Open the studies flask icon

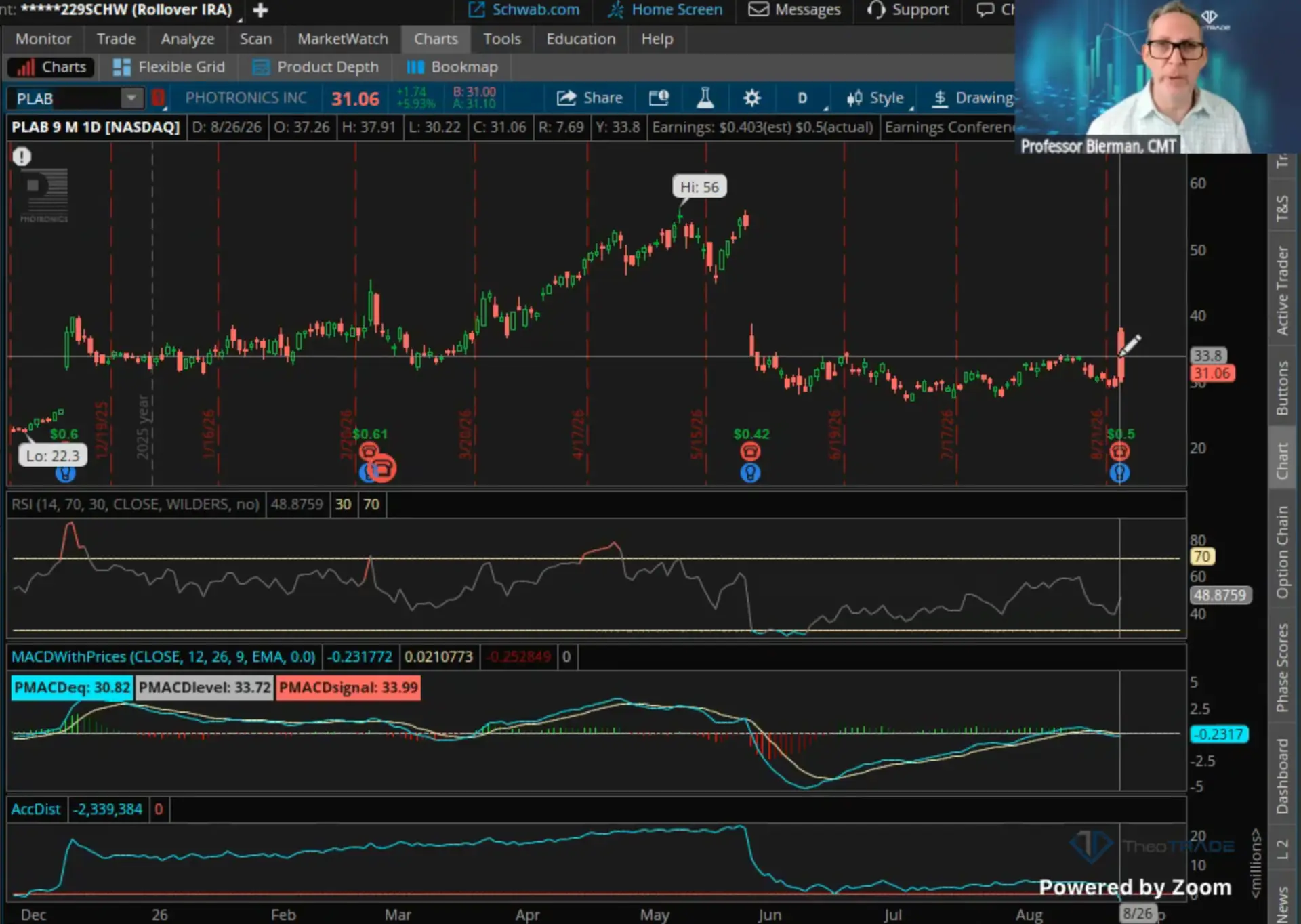pyautogui.click(x=705, y=98)
